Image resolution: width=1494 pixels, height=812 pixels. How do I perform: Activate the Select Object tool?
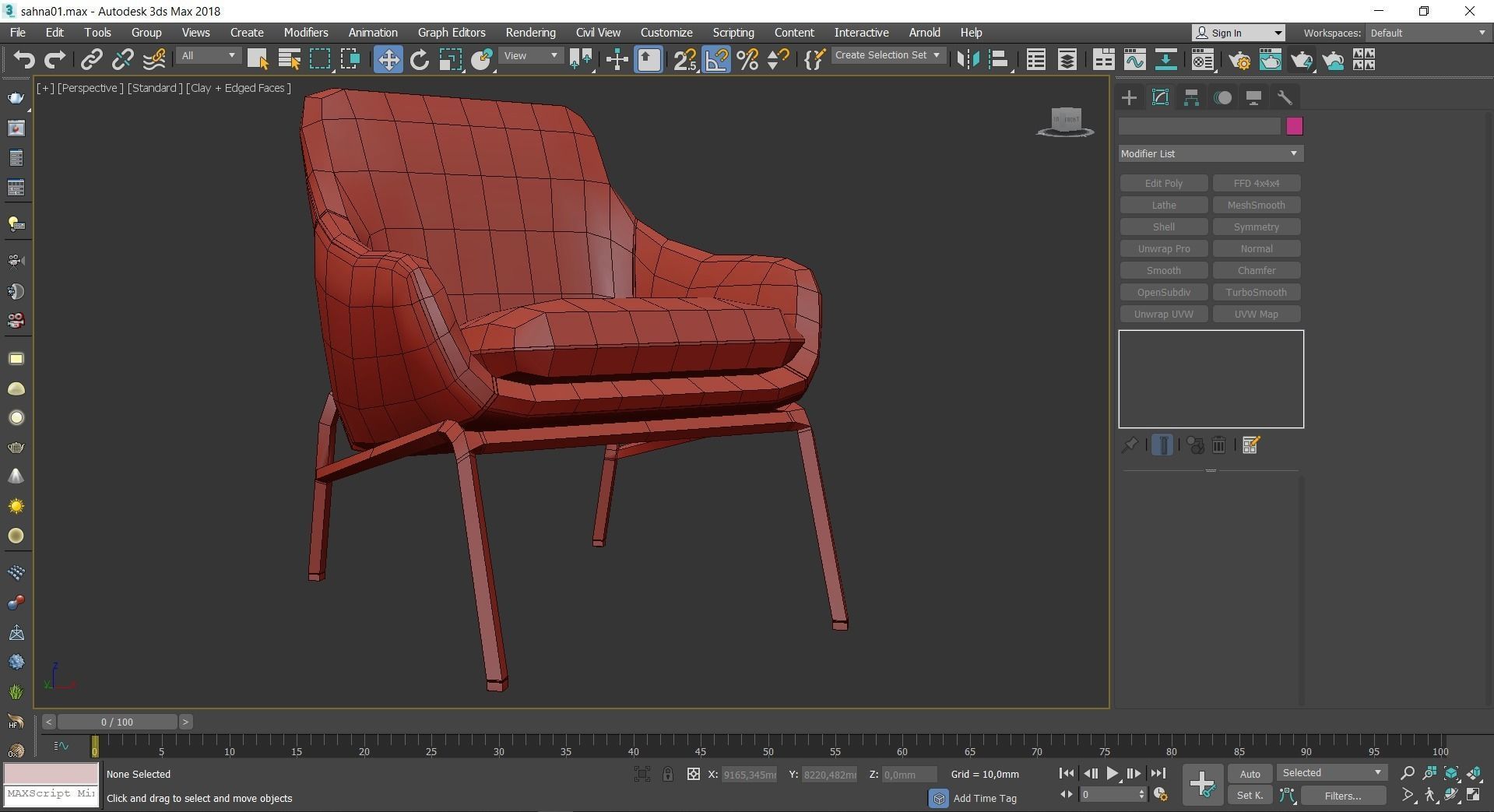pyautogui.click(x=258, y=60)
